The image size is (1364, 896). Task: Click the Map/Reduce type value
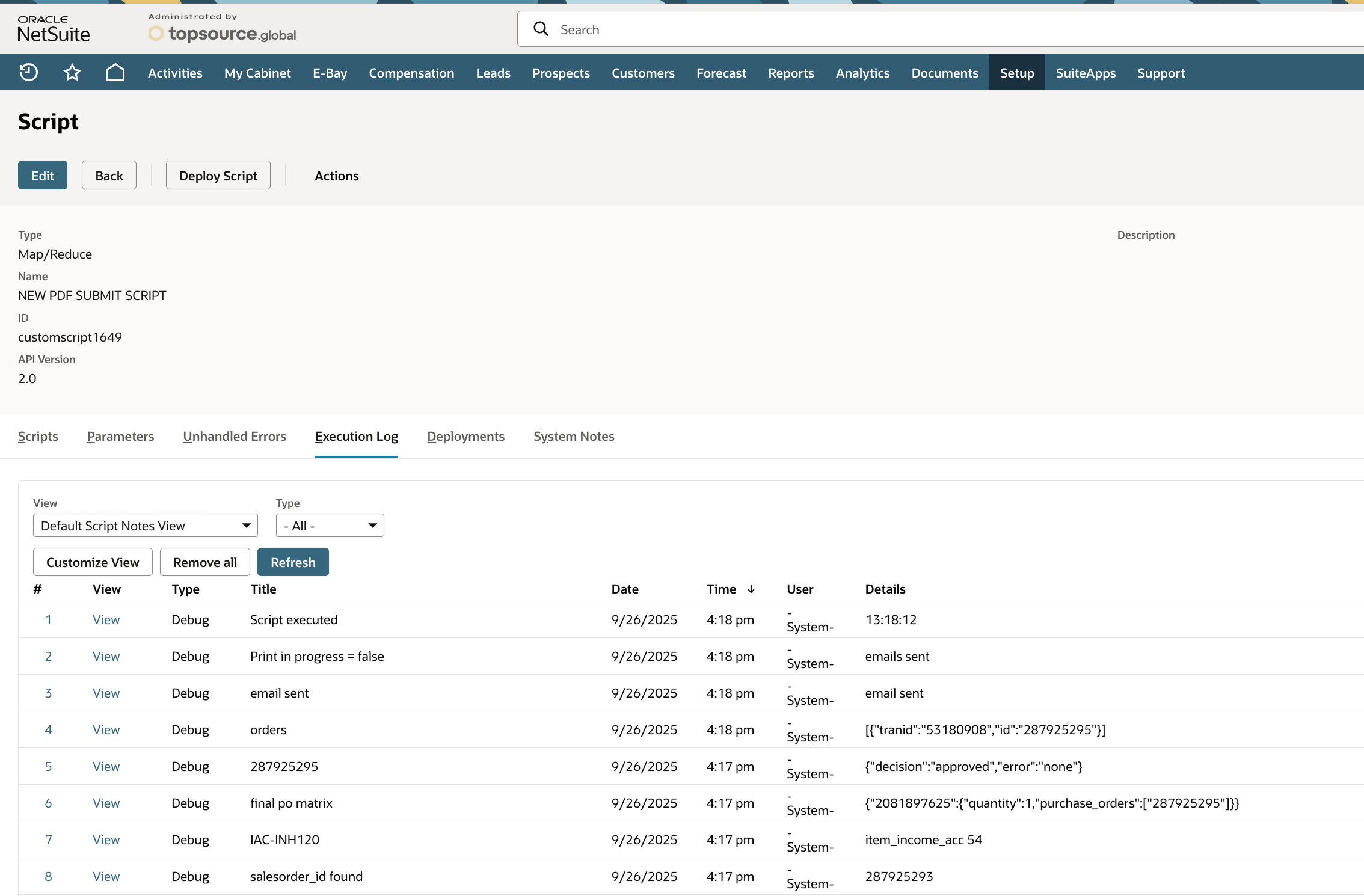[x=55, y=254]
